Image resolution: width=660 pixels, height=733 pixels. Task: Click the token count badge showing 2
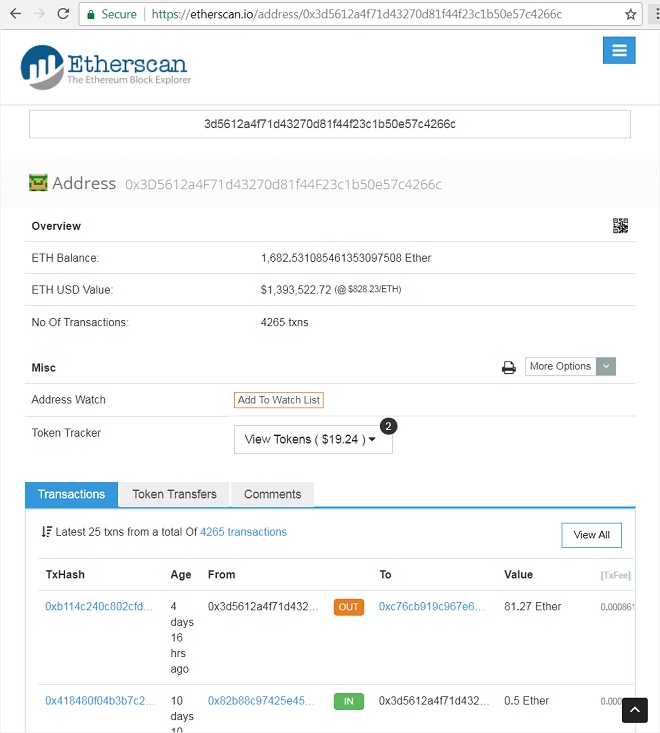[x=388, y=426]
